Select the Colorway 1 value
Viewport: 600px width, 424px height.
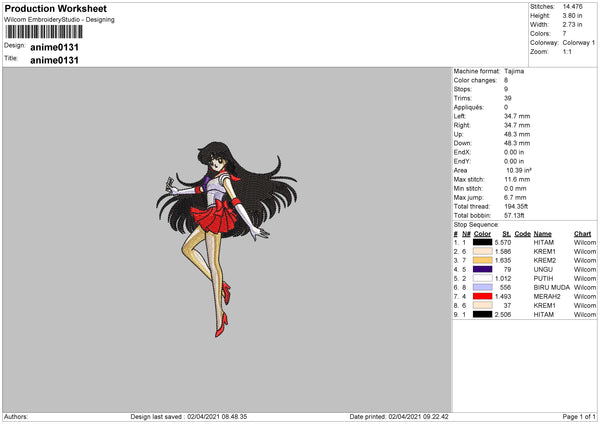[578, 43]
